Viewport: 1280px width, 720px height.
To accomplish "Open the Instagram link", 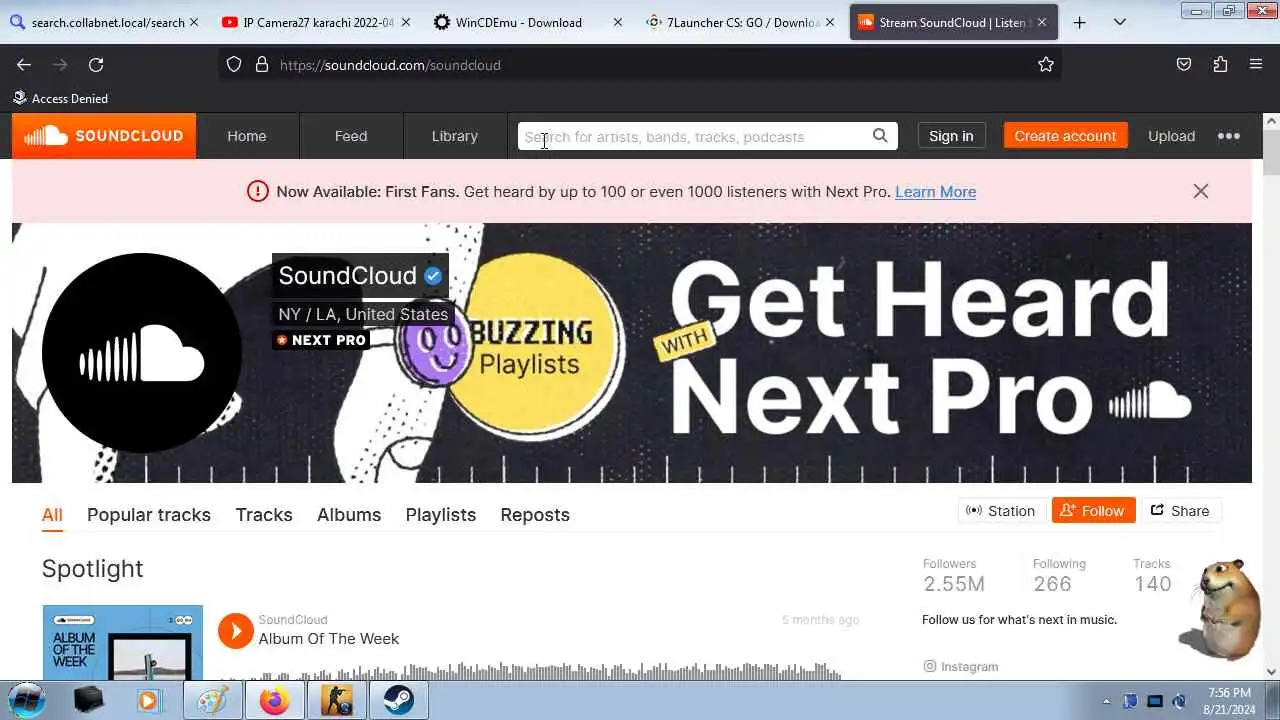I will pyautogui.click(x=960, y=667).
